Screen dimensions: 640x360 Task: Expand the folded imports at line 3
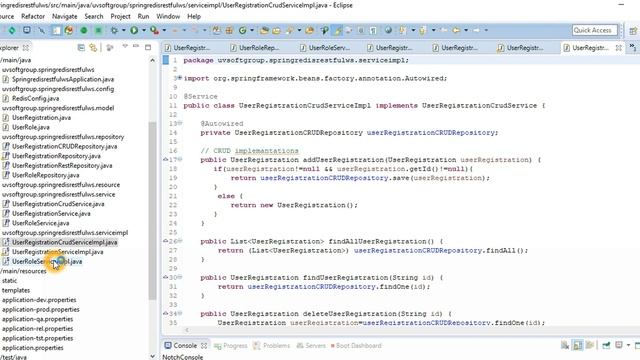180,78
